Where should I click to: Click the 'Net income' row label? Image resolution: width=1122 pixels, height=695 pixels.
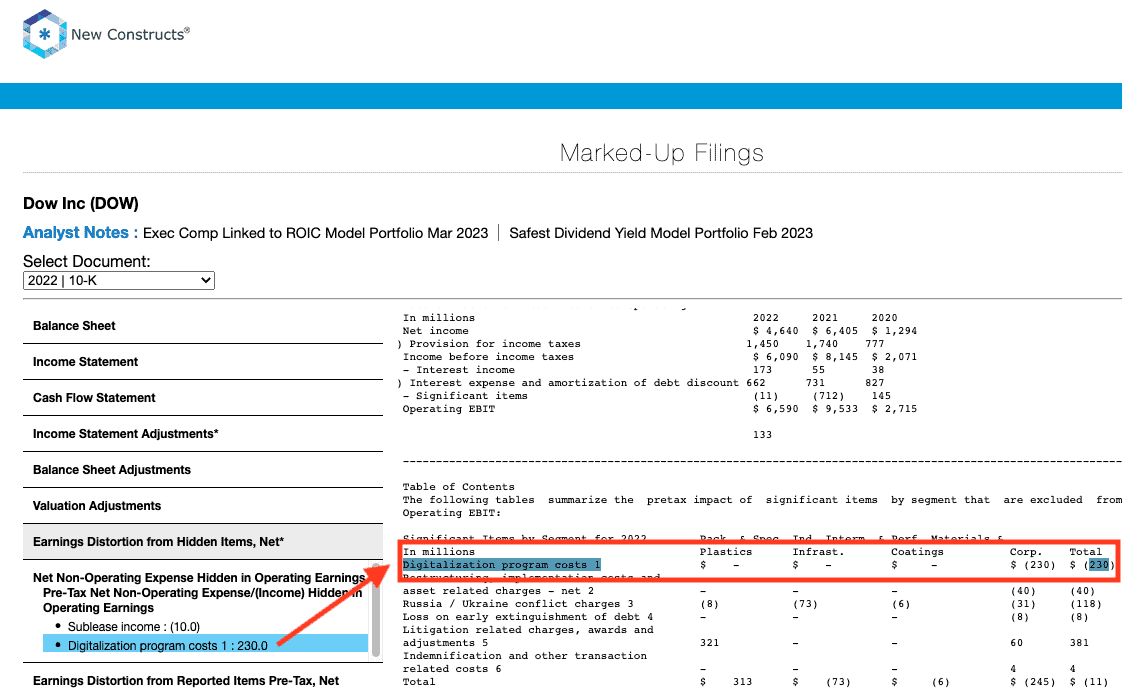click(x=436, y=331)
